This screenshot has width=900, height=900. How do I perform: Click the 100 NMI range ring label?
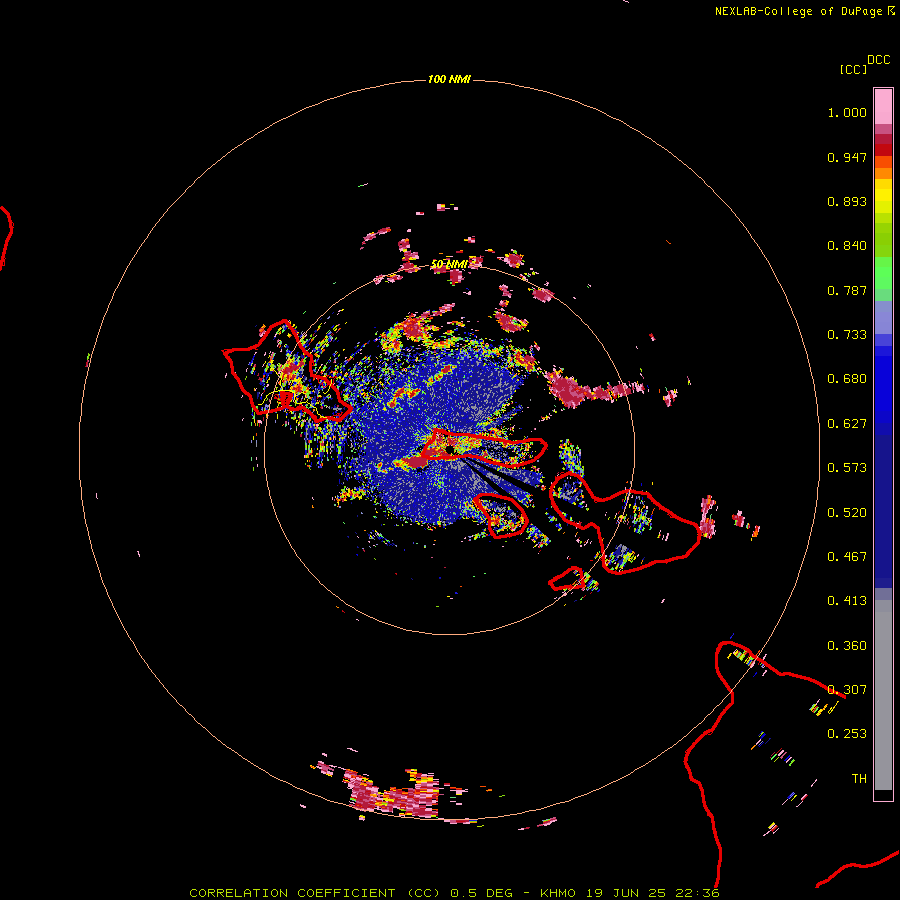449,79
